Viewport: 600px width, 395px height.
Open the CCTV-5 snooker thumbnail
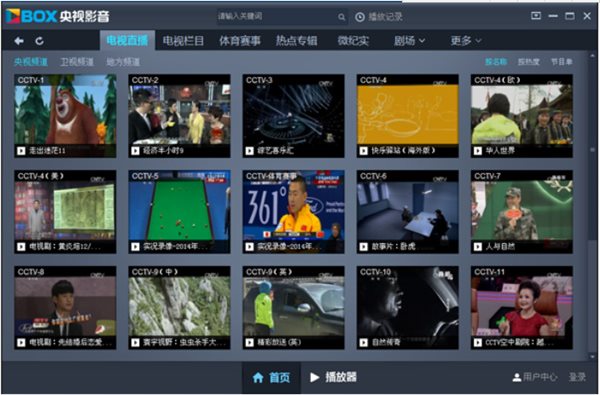[179, 212]
